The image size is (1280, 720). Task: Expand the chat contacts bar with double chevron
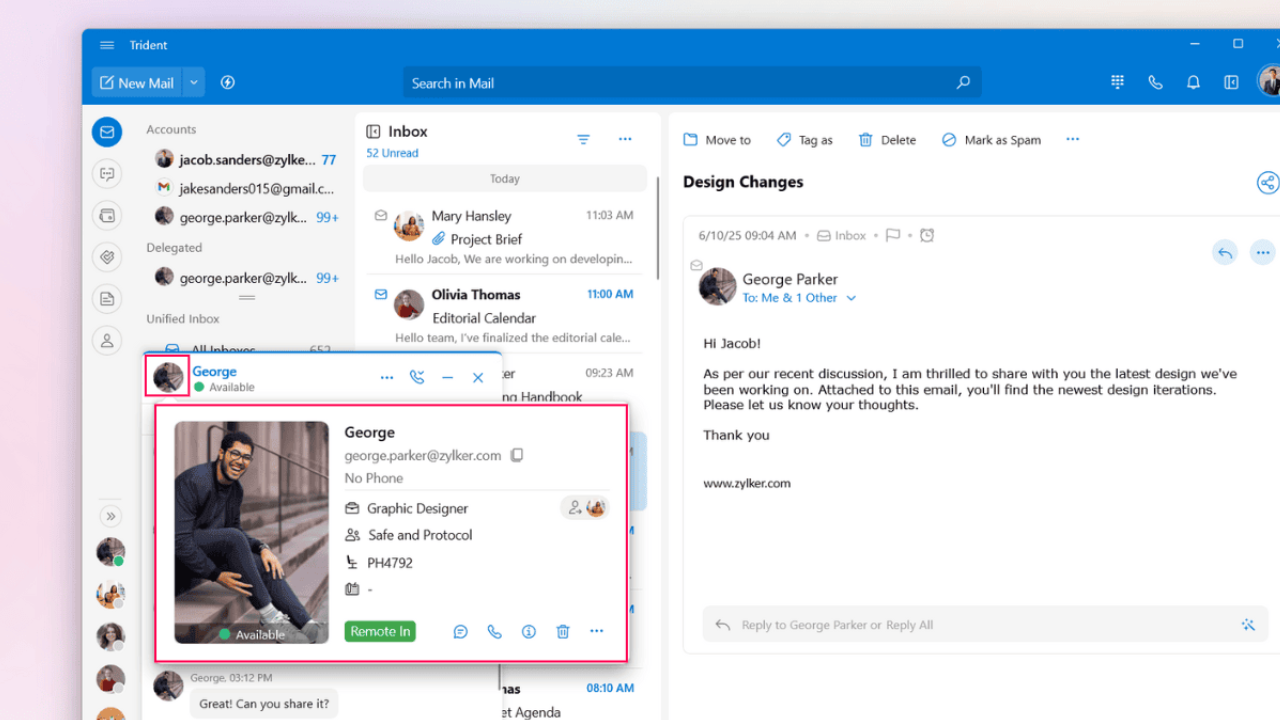[x=111, y=516]
